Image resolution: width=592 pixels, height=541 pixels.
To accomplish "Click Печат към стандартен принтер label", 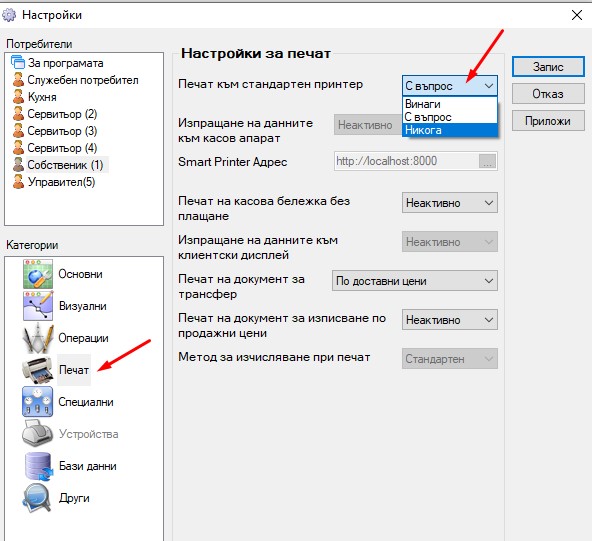I will (270, 84).
